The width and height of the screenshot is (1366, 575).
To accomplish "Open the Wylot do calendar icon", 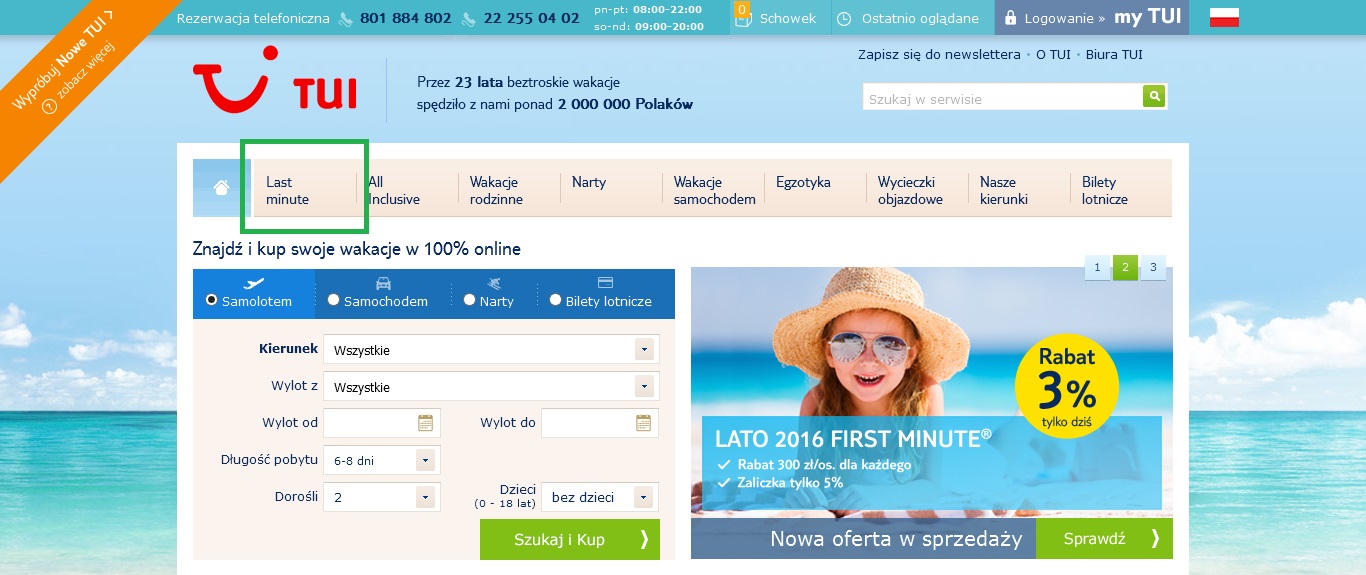I will pos(643,423).
